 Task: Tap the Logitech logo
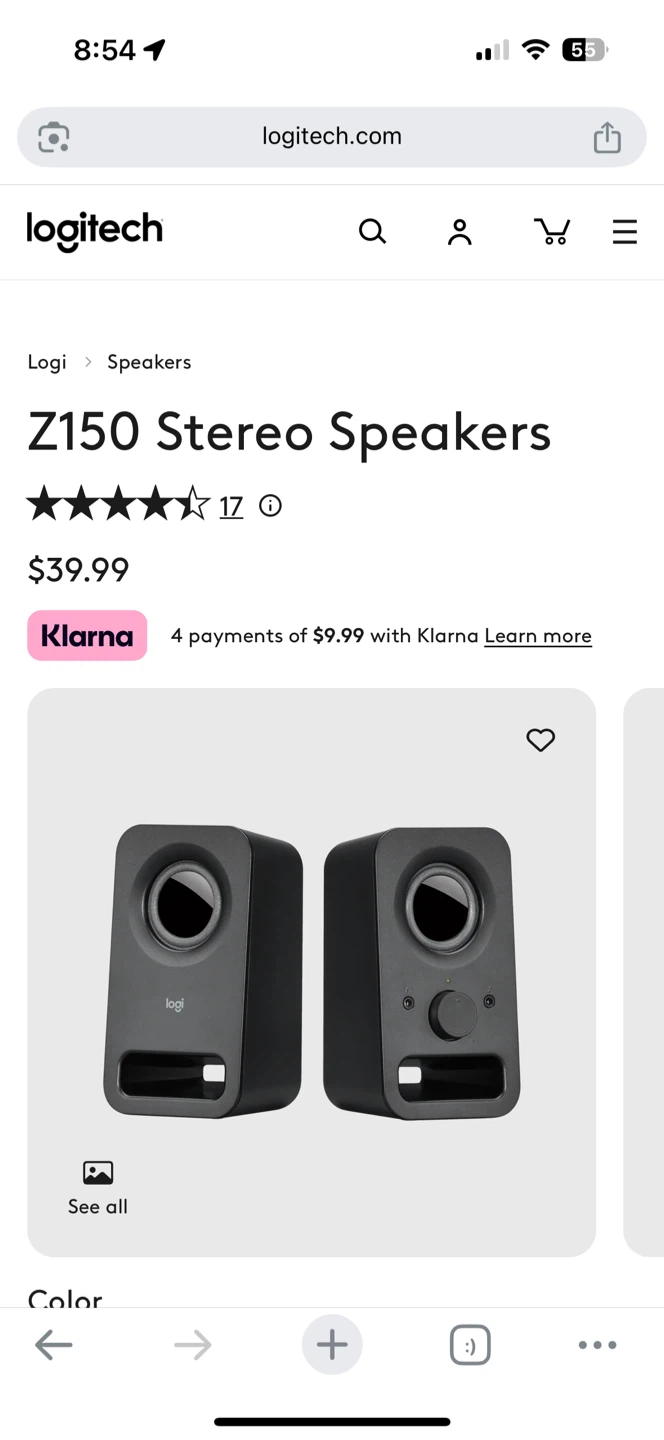pos(95,230)
